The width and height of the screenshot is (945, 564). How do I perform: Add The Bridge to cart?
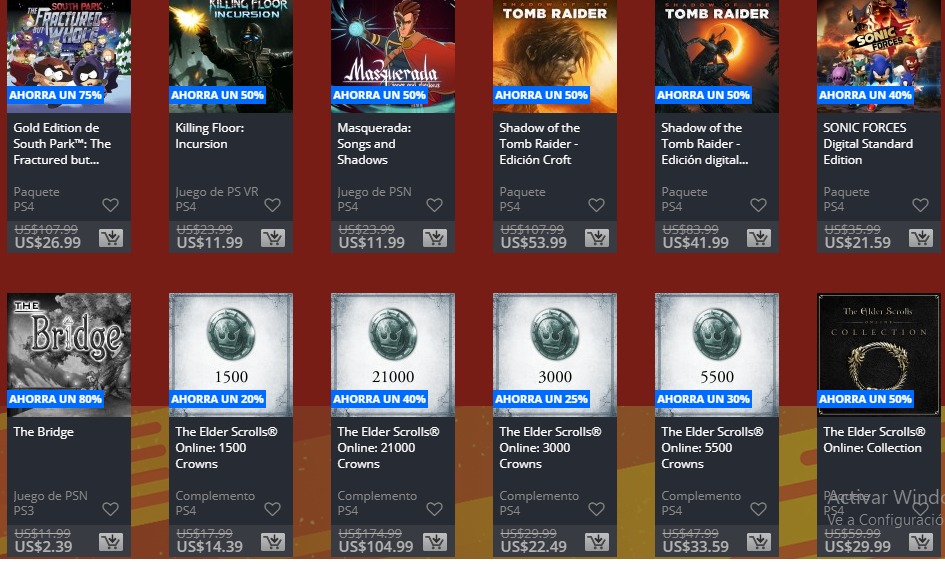pyautogui.click(x=111, y=542)
